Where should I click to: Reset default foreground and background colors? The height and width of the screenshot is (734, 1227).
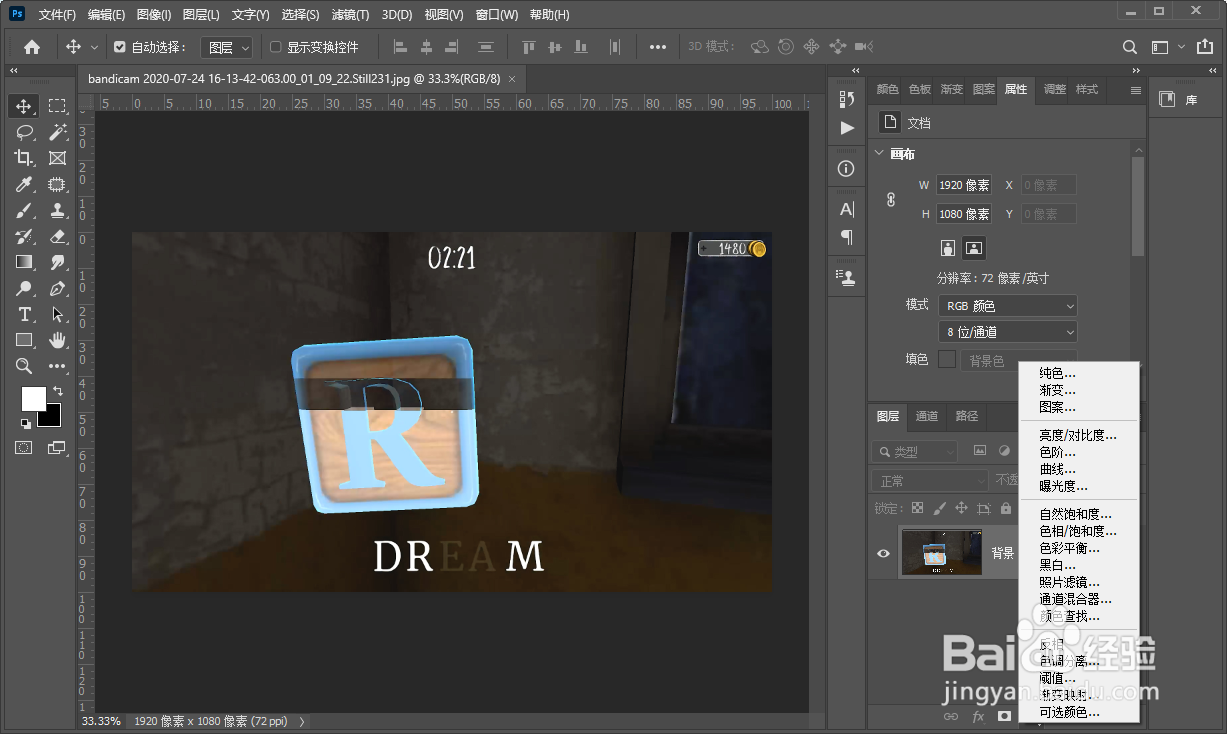click(26, 424)
